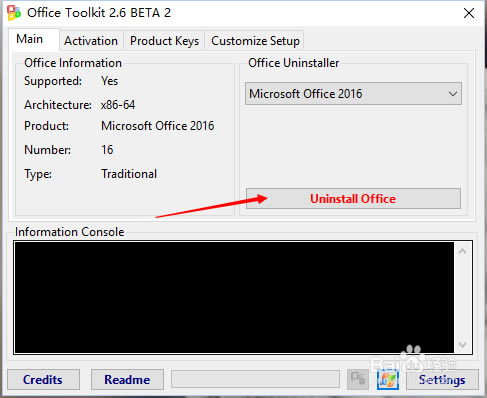Click the Windows toolkit flag icon
Viewport: 487px width, 398px height.
tap(388, 380)
